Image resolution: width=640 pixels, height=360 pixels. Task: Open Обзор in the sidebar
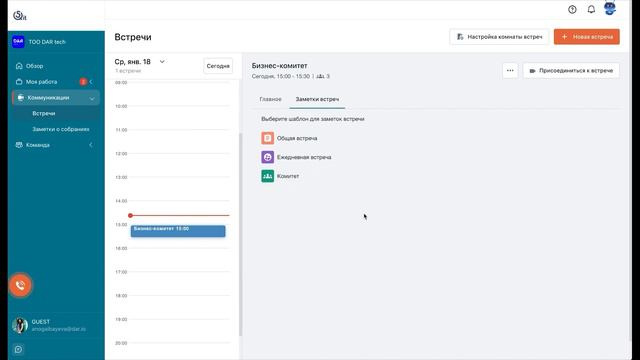(x=34, y=66)
